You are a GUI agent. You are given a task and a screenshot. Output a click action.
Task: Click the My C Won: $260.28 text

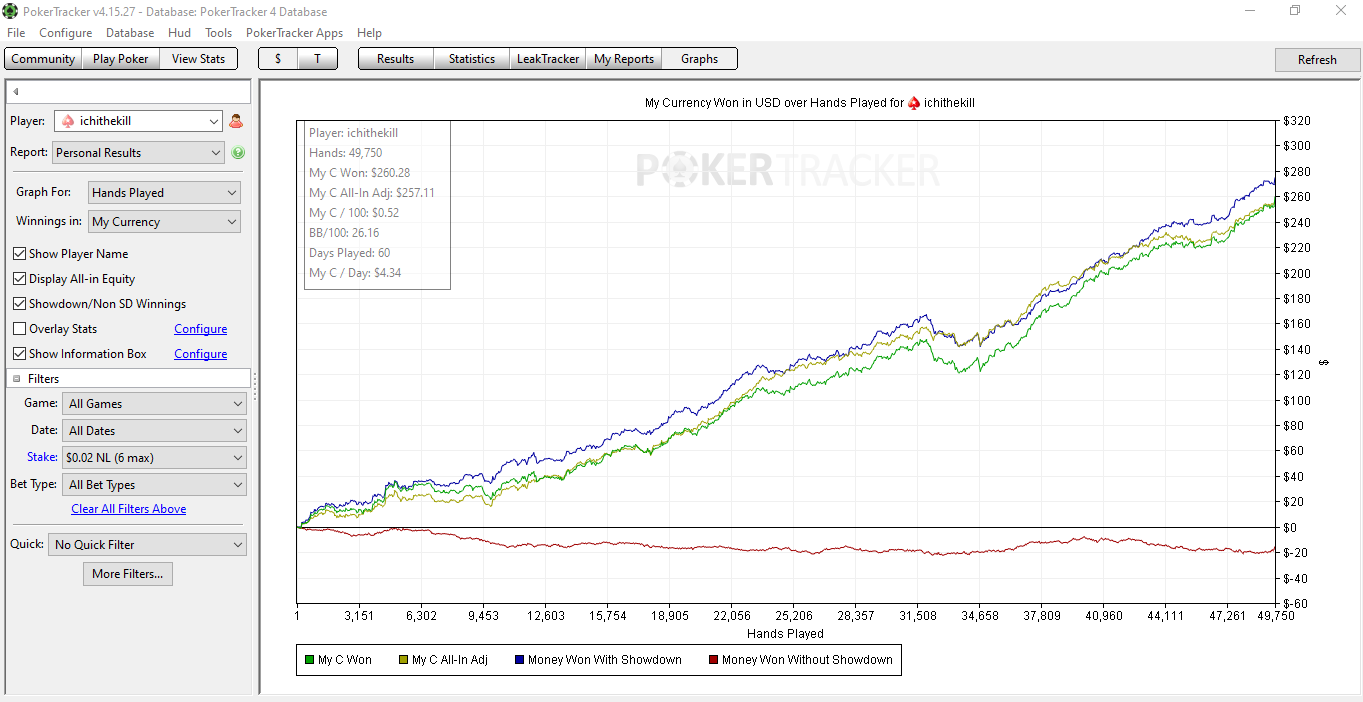click(x=360, y=173)
